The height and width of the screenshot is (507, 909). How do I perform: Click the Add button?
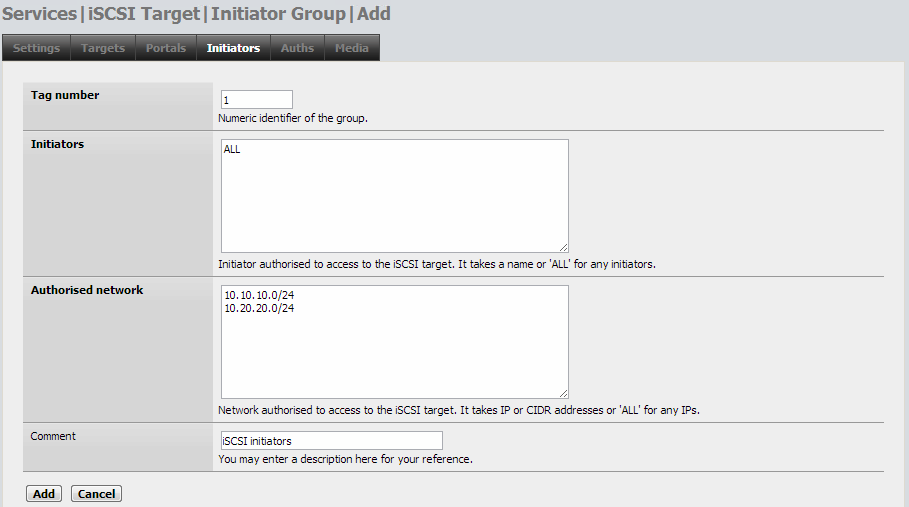(x=44, y=494)
